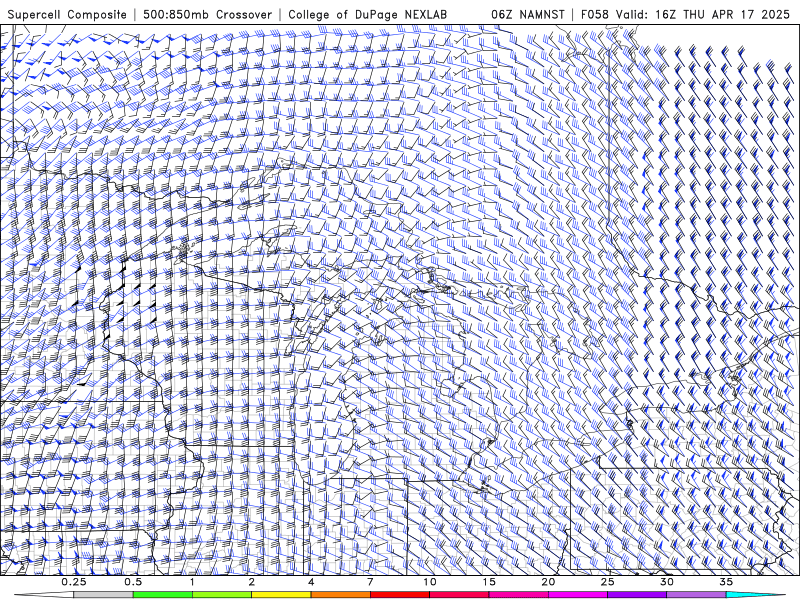Click the crimson 10–15 color bar segment
The image size is (800, 600).
point(459,595)
